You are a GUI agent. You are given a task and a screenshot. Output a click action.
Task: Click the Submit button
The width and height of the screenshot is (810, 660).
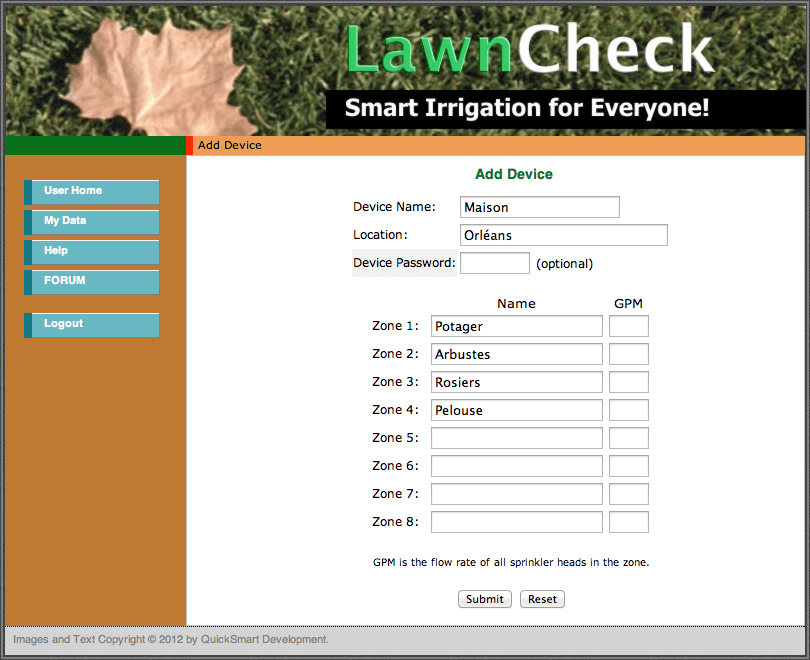point(485,599)
